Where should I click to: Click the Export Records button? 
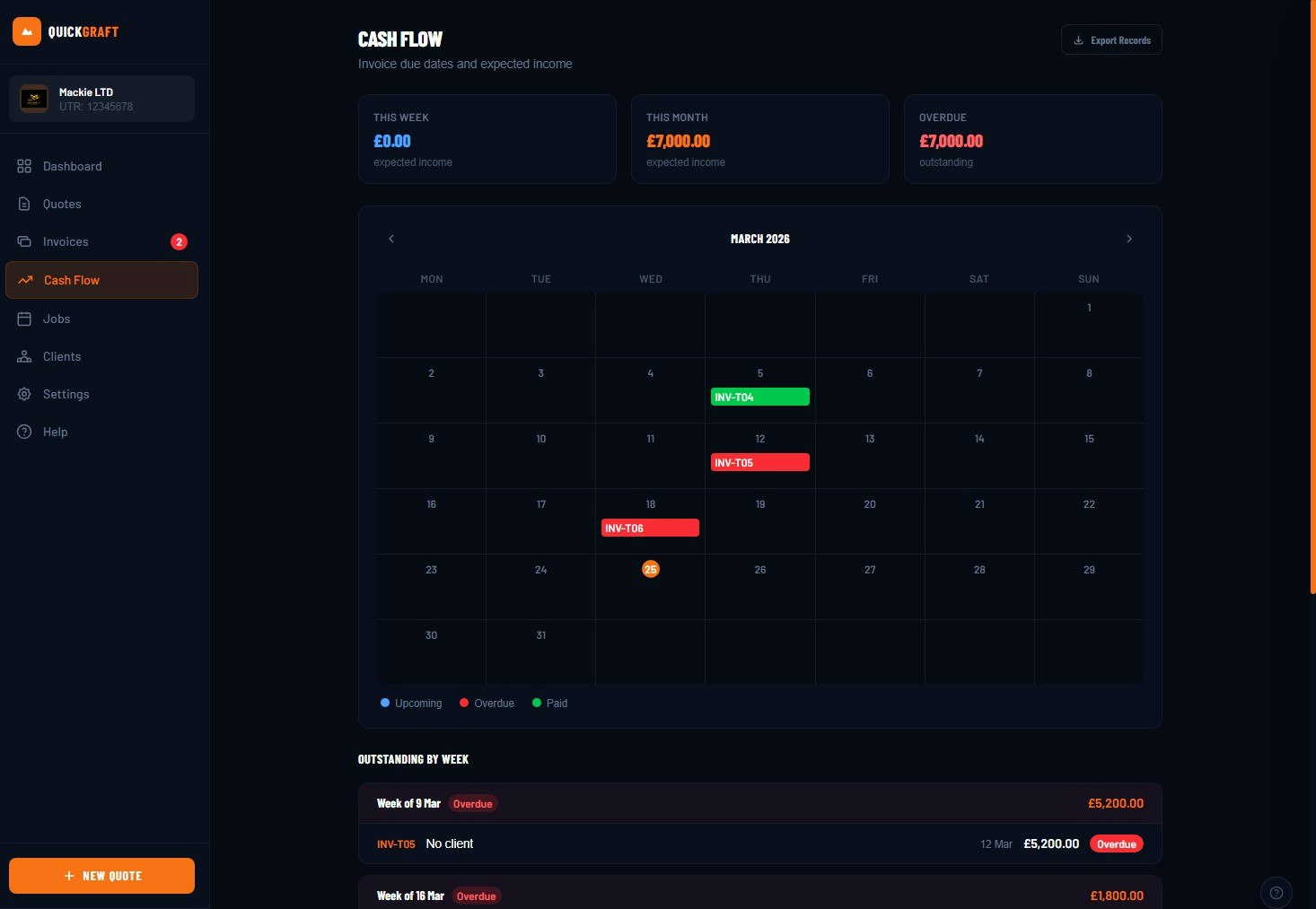point(1111,40)
